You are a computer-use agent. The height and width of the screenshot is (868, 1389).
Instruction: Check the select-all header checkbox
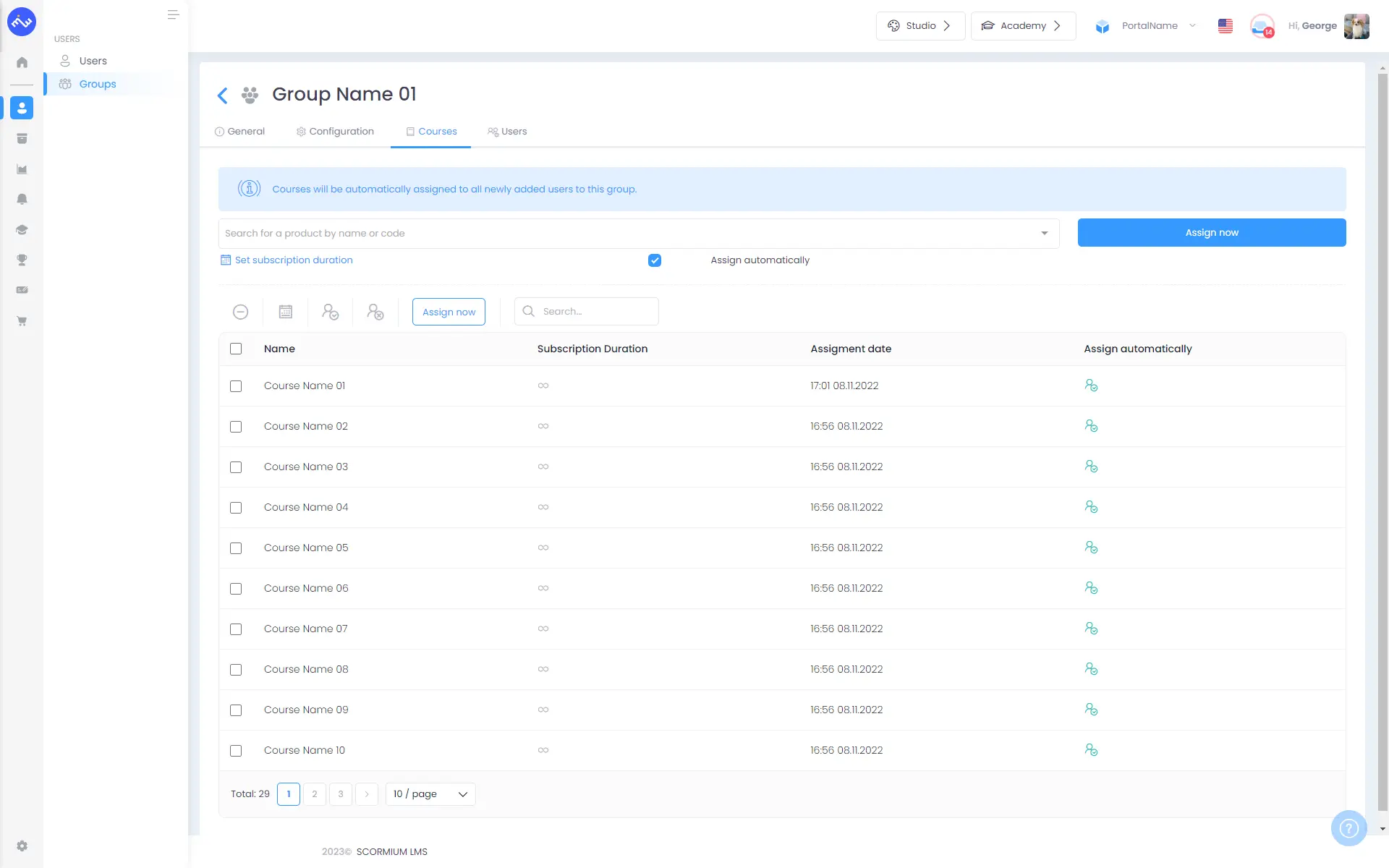pyautogui.click(x=236, y=349)
